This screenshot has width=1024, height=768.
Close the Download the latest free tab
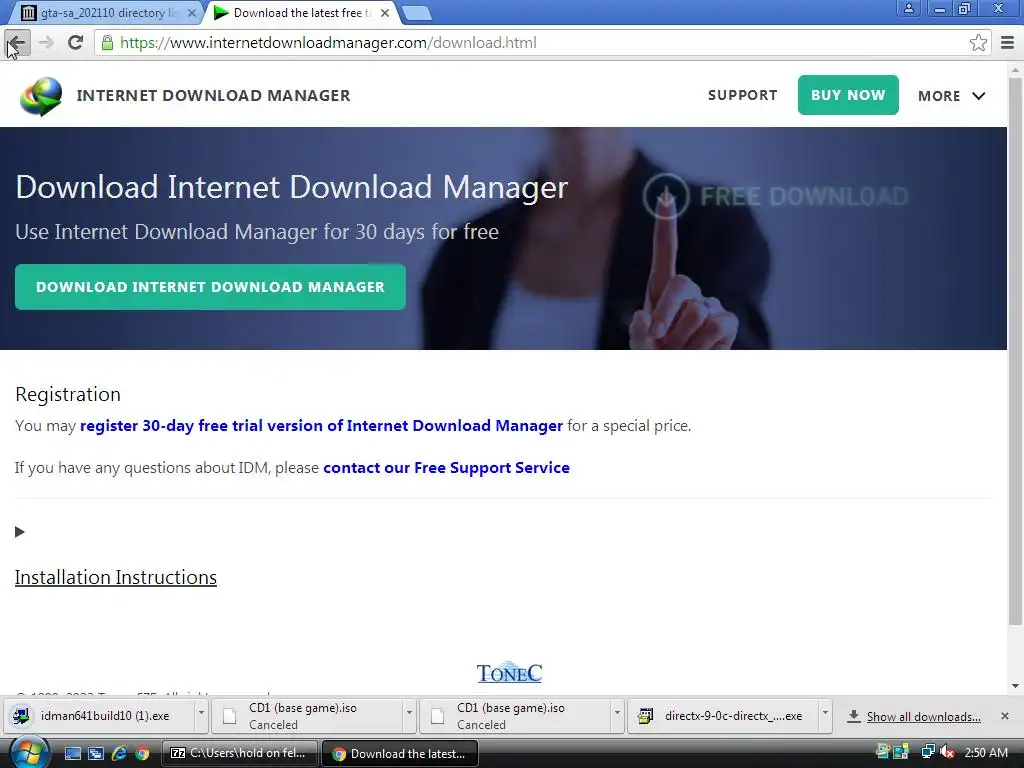[385, 12]
